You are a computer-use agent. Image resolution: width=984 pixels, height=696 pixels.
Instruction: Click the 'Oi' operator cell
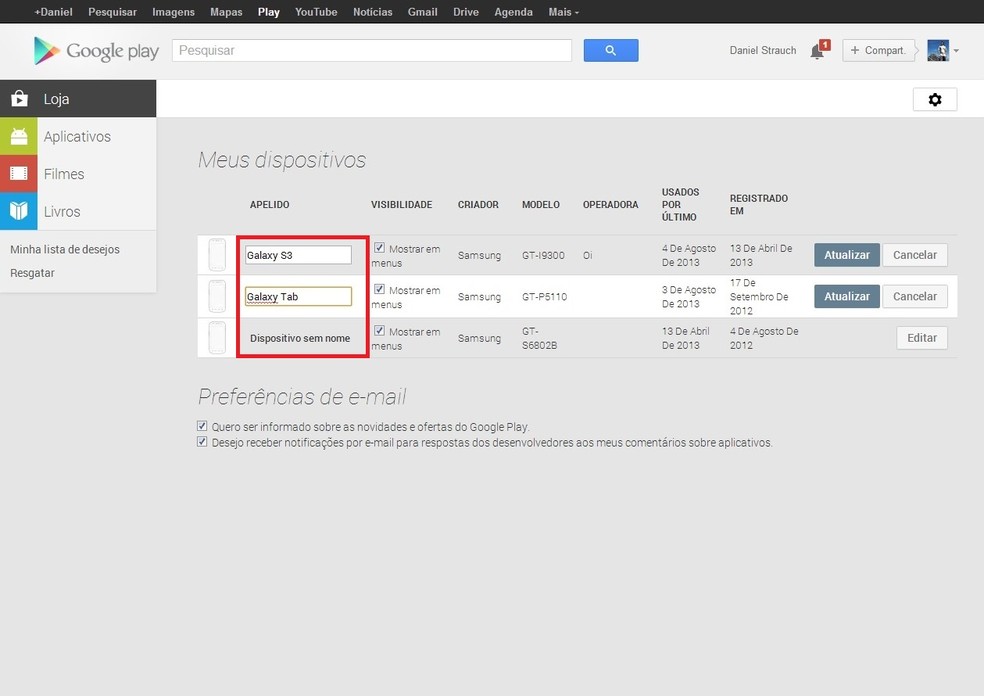click(x=587, y=255)
